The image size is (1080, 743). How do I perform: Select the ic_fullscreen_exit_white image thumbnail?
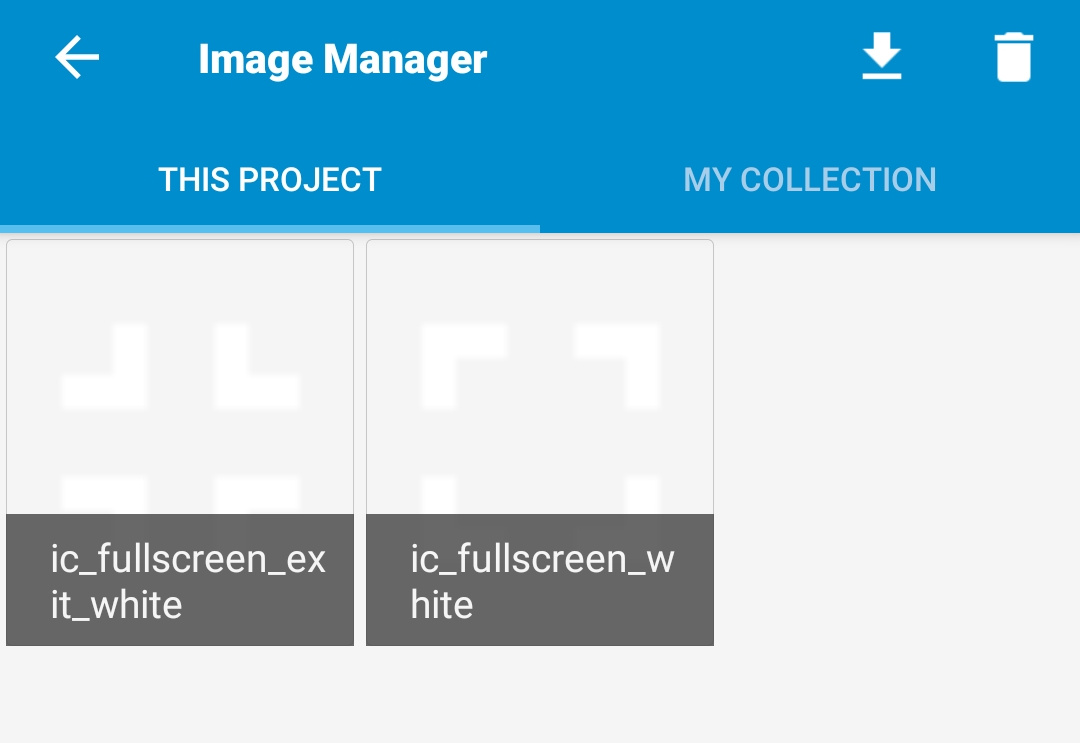[x=180, y=440]
